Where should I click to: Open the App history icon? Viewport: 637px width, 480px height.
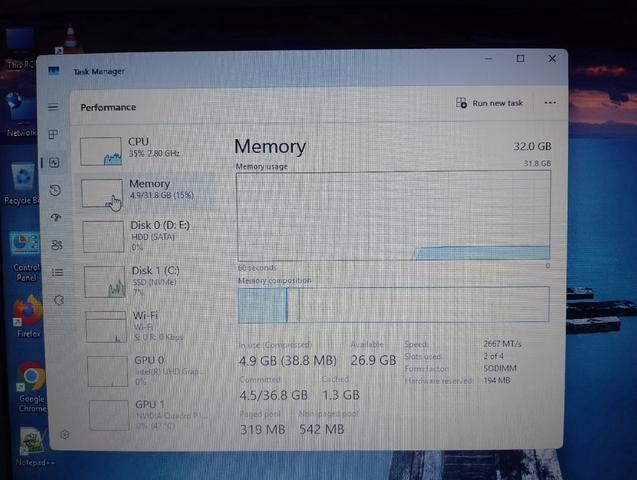(55, 190)
